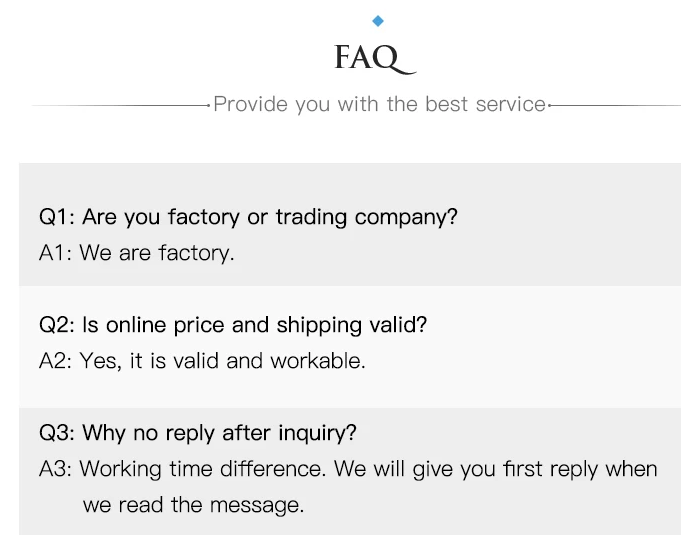681x535 pixels.
Task: Click the 'Q2:' label
Action: [57, 325]
